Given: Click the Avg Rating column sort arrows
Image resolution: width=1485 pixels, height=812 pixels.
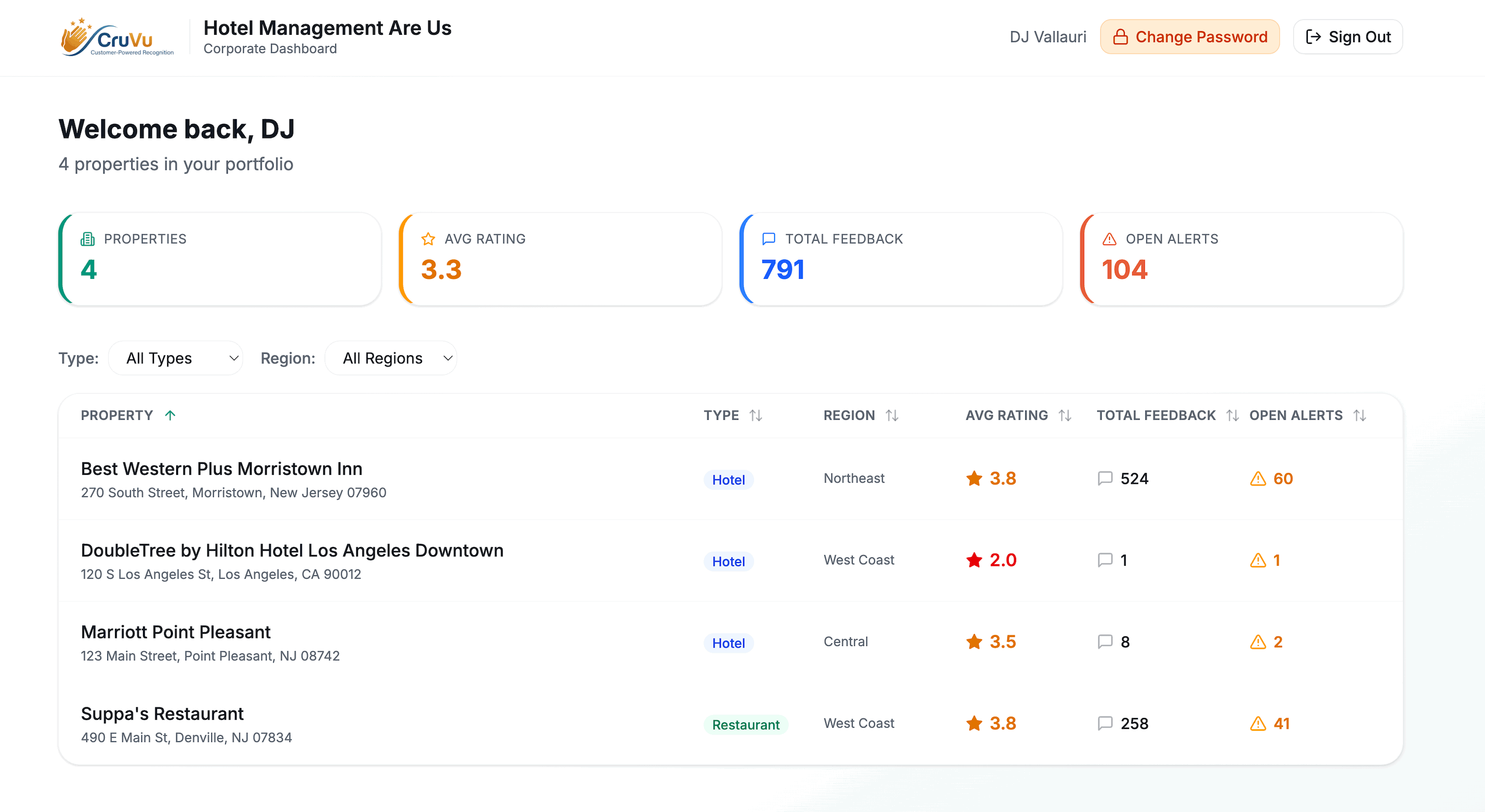Looking at the screenshot, I should pyautogui.click(x=1065, y=415).
